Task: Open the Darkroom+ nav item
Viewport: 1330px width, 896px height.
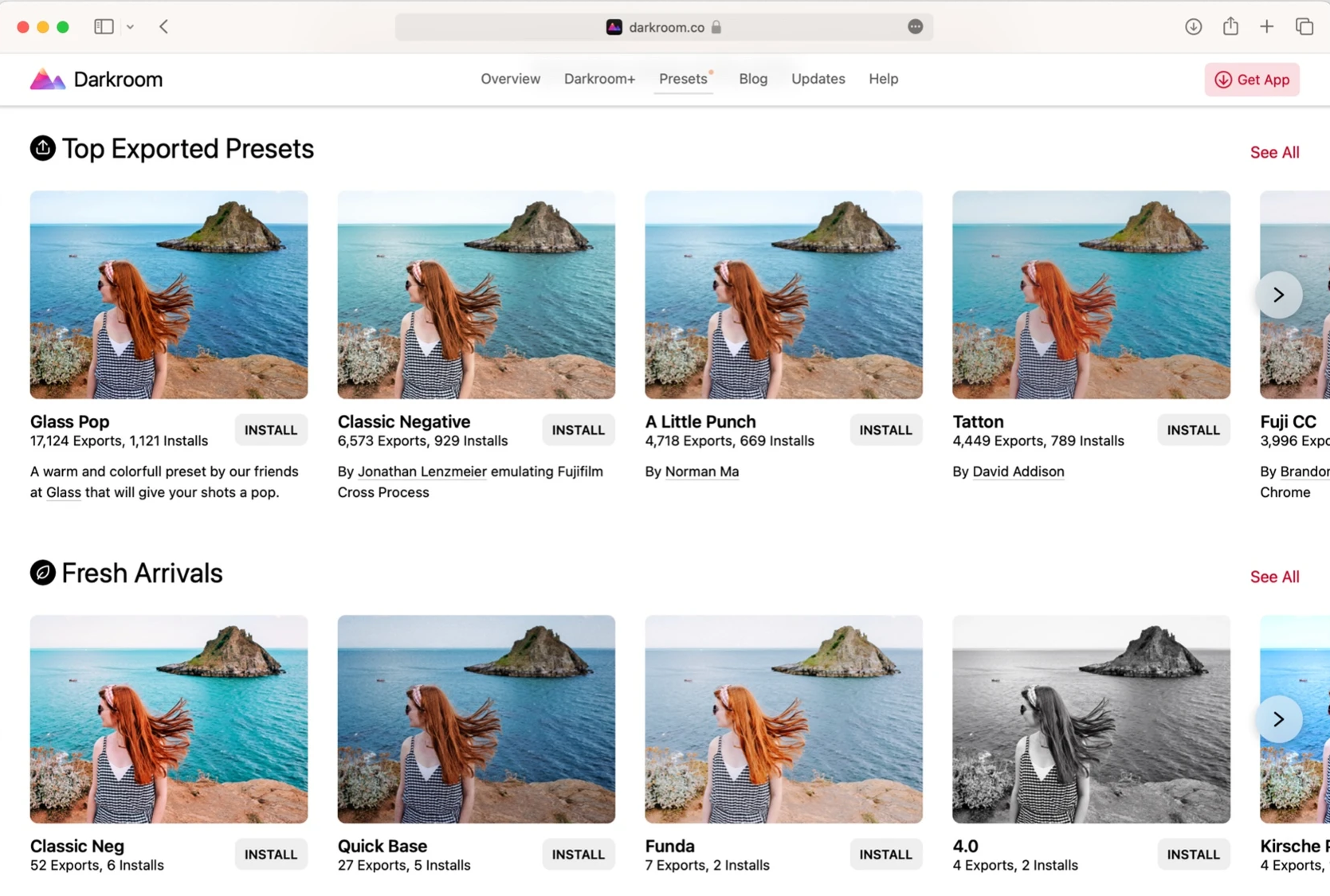Action: click(x=599, y=79)
